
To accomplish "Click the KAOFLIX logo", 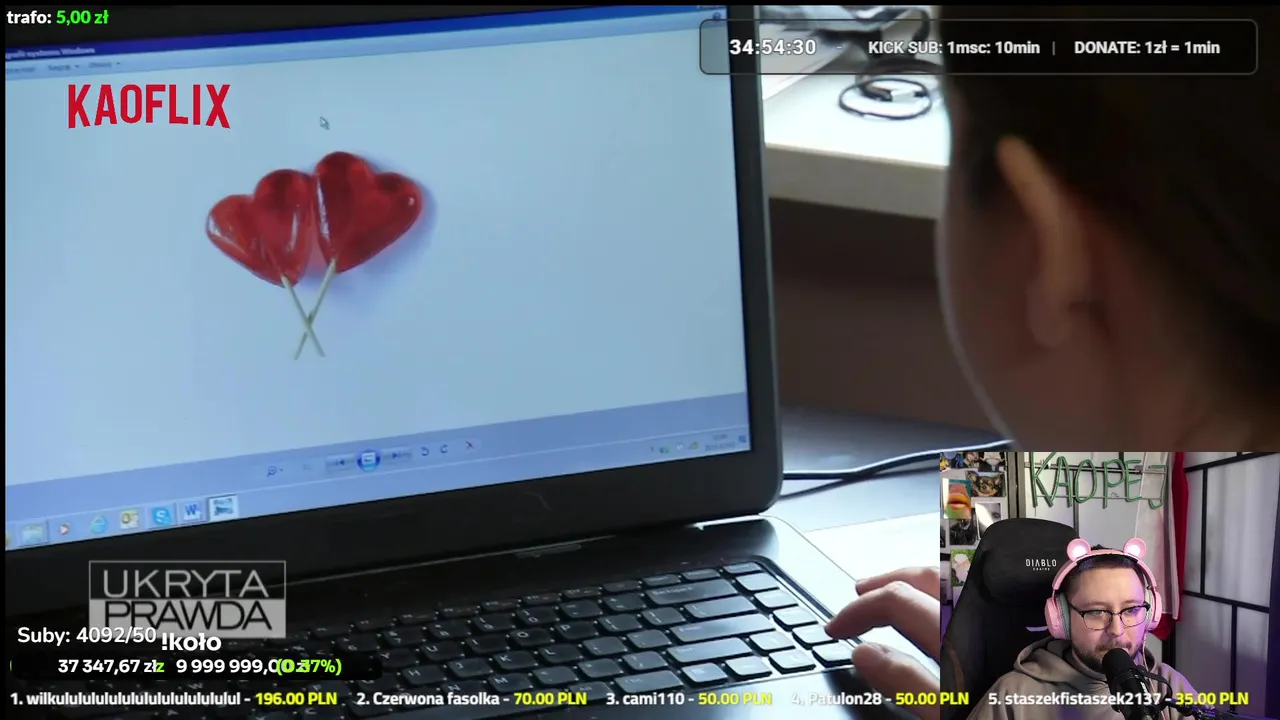I will pyautogui.click(x=149, y=106).
